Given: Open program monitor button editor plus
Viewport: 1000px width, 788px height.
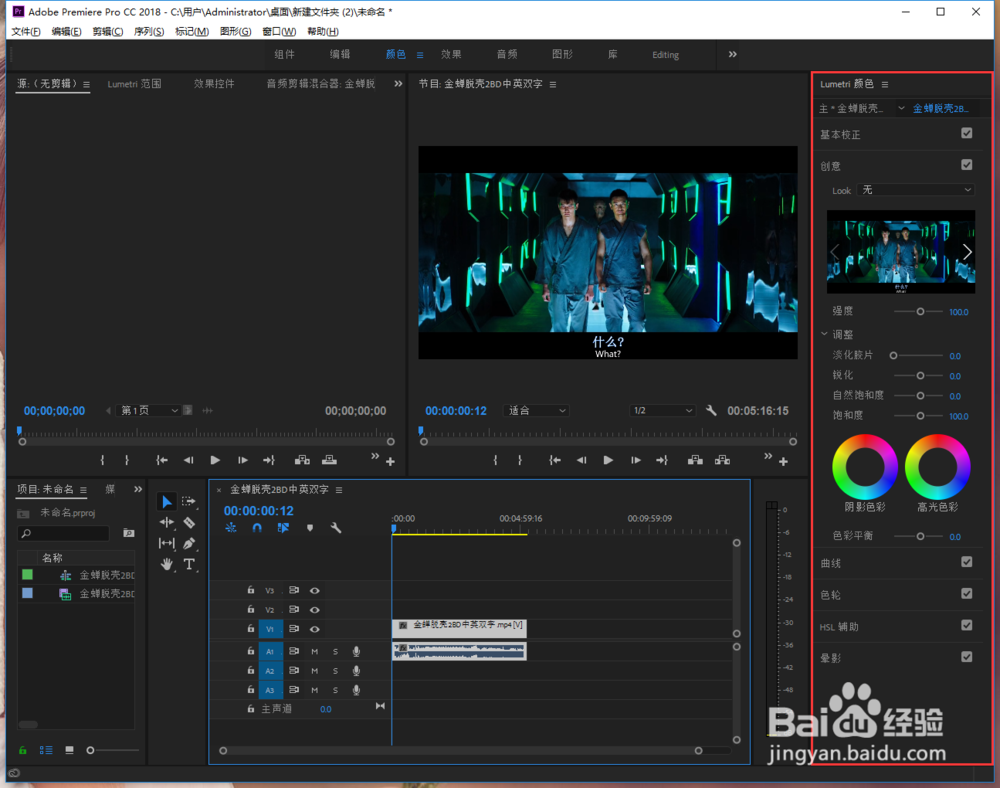Looking at the screenshot, I should coord(783,462).
